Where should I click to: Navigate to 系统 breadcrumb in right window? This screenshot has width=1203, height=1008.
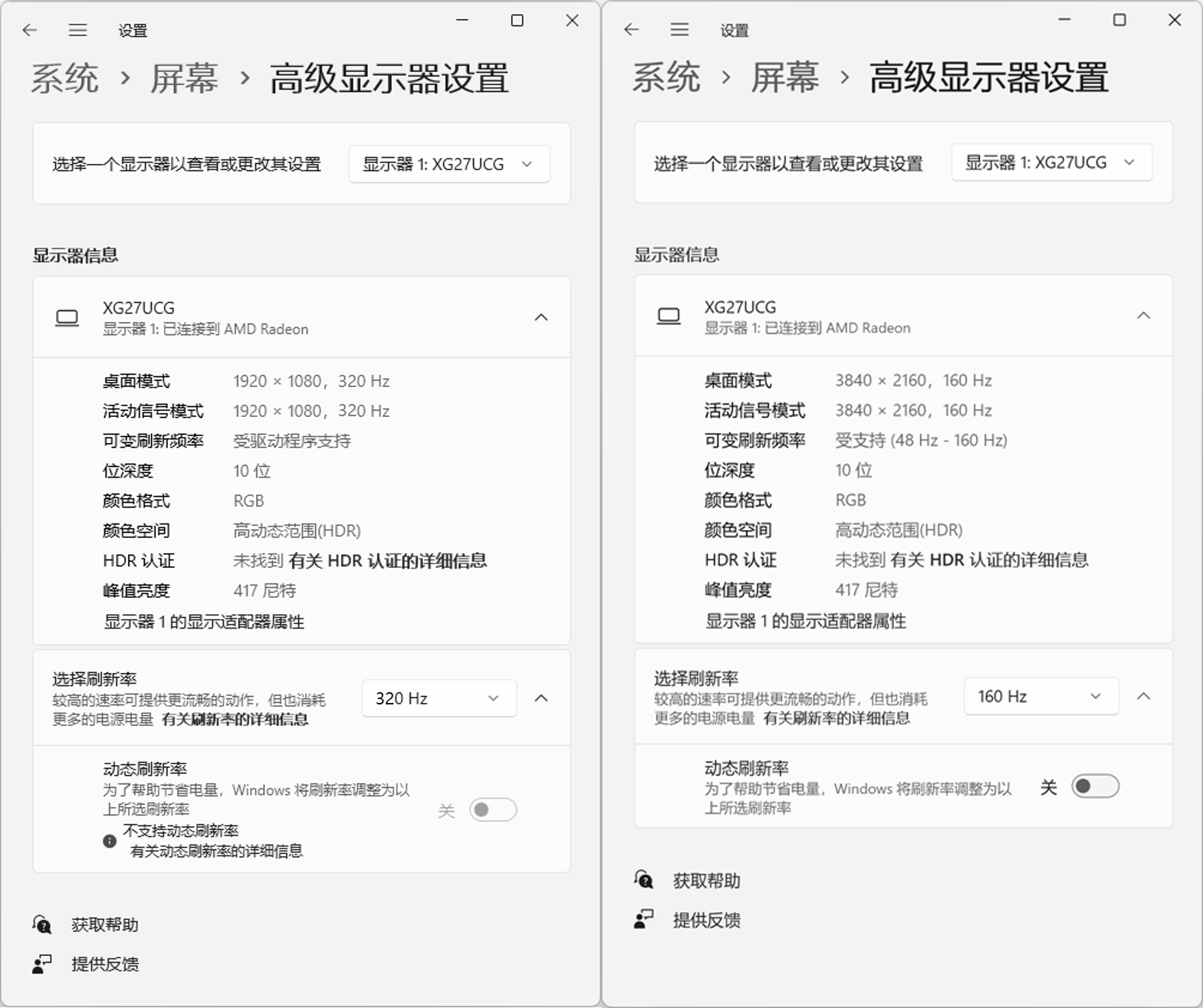coord(666,77)
